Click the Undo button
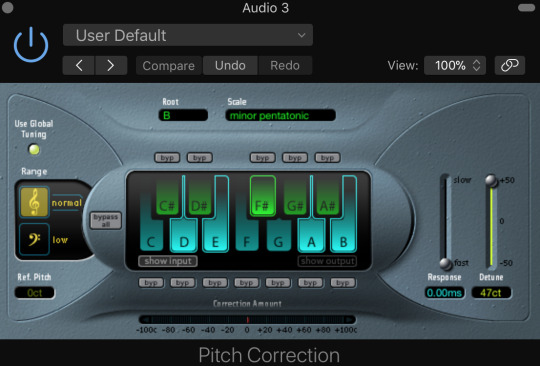 (x=230, y=65)
